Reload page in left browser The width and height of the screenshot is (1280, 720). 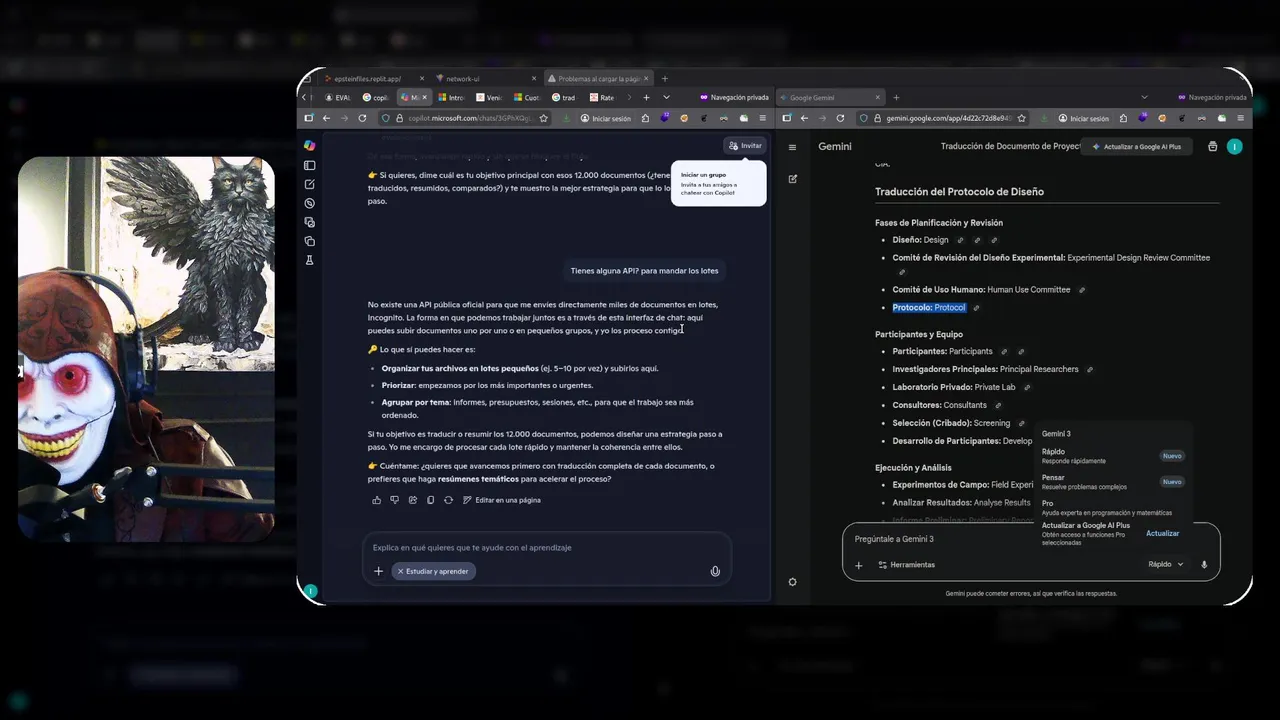pos(363,118)
